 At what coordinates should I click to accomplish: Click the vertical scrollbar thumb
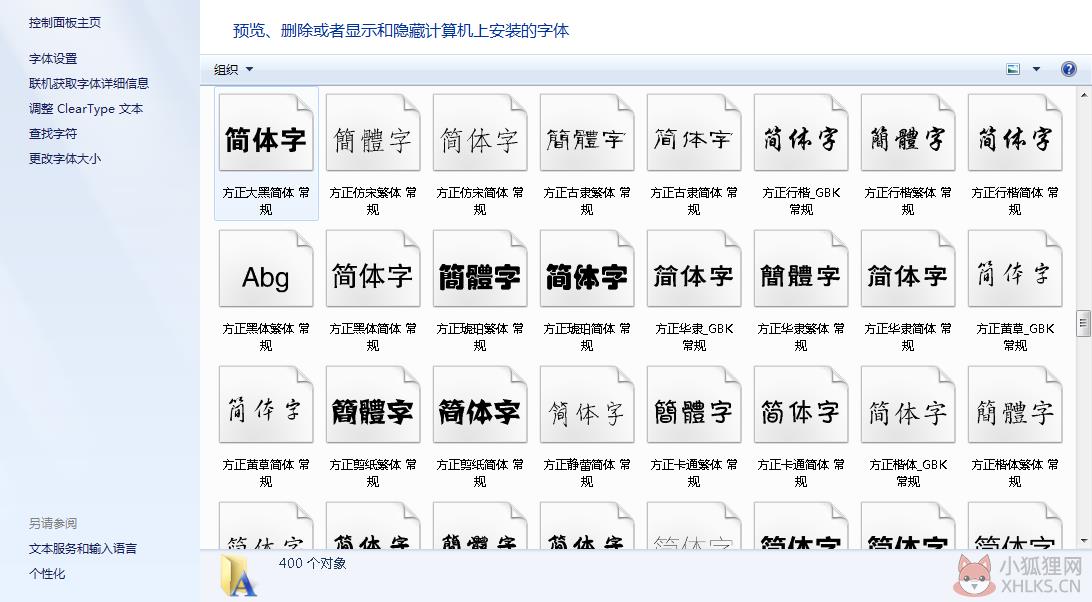[x=1084, y=323]
